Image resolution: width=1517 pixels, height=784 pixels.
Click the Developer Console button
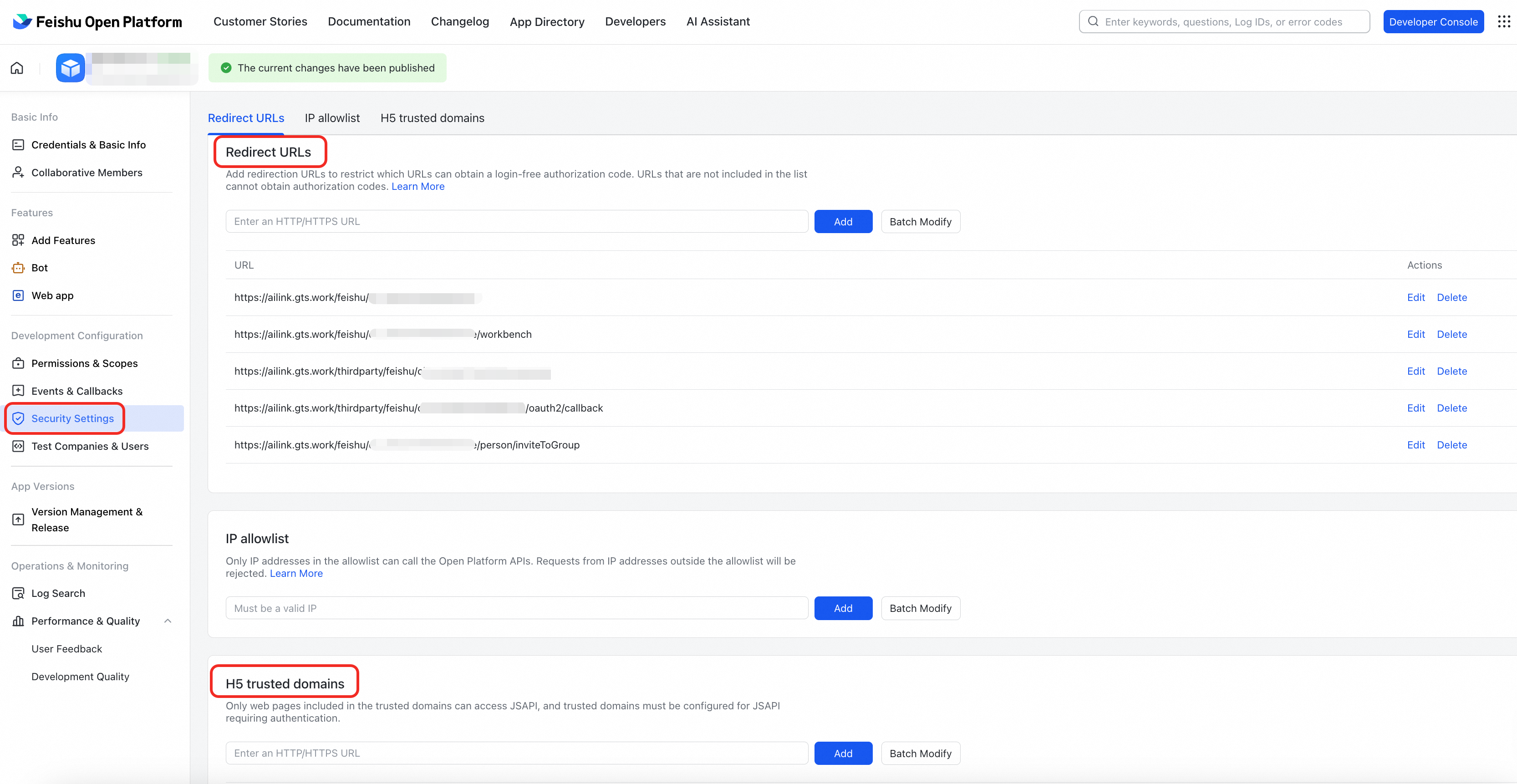tap(1433, 22)
